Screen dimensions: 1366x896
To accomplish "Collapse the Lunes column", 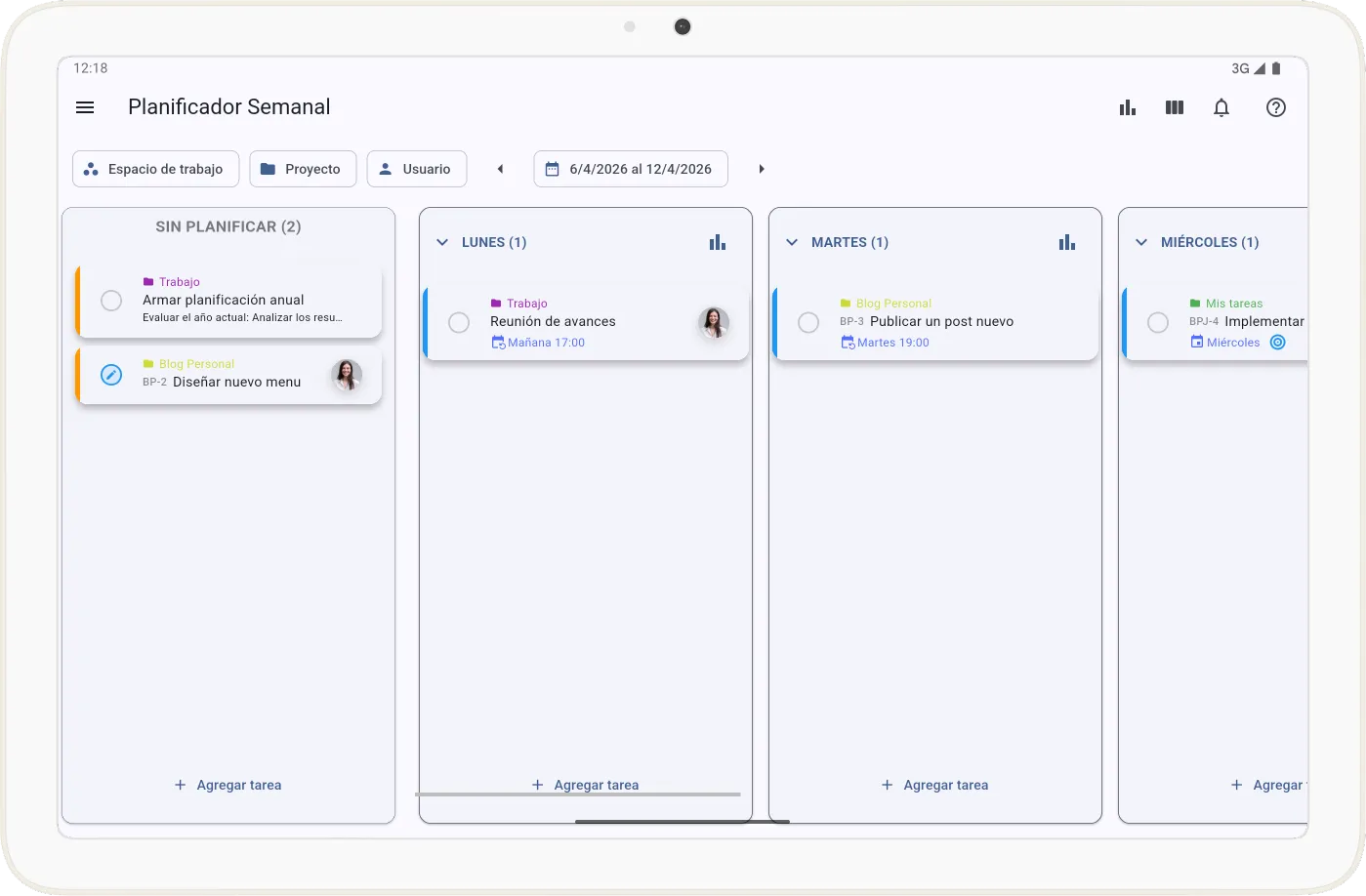I will pyautogui.click(x=442, y=242).
